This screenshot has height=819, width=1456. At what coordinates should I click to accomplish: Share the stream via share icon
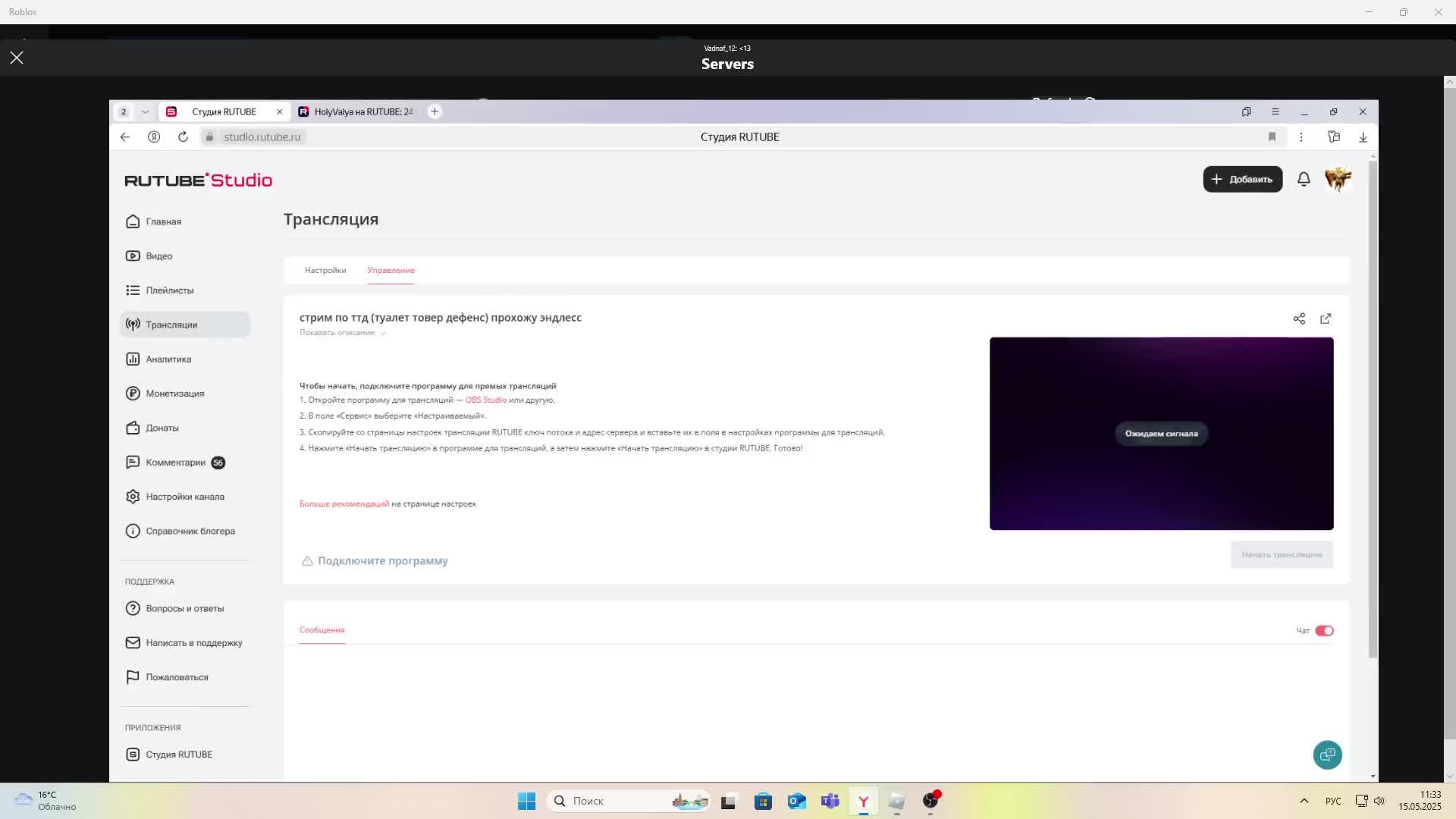click(1299, 318)
